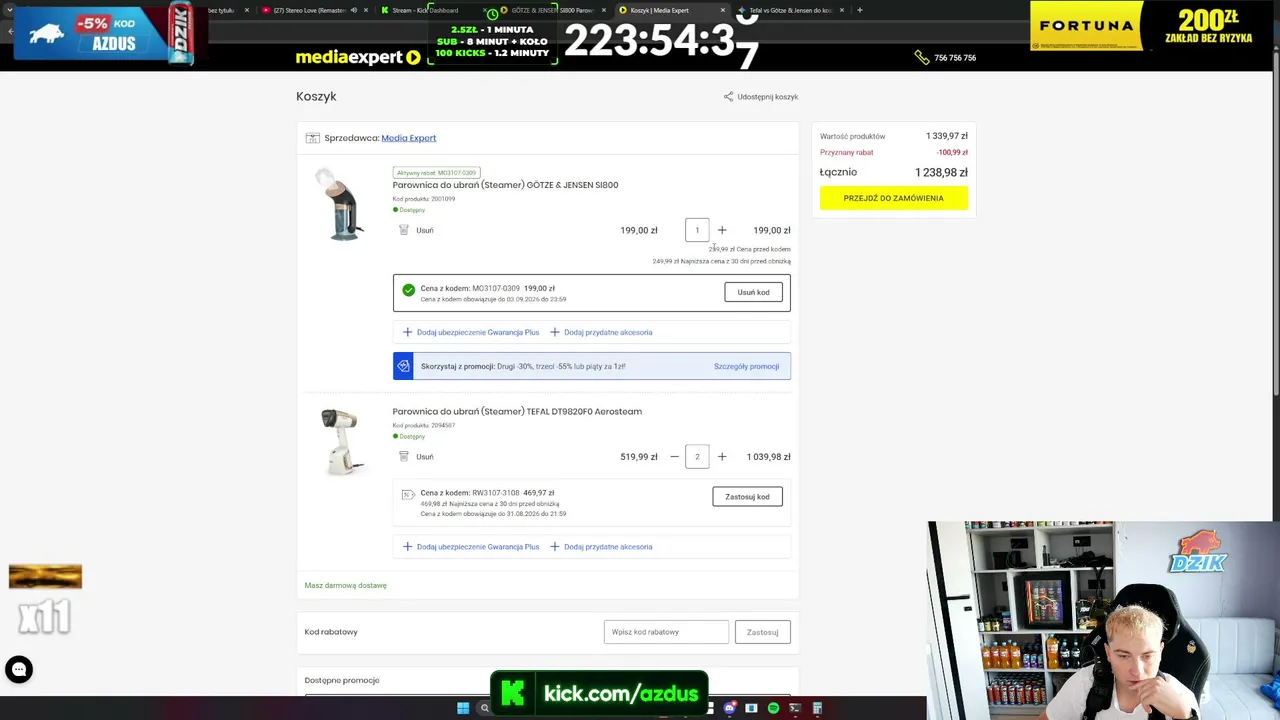Screen dimensions: 1280x720
Task: Decrease TEFAL Aerosteam quantity with minus
Action: [674, 457]
